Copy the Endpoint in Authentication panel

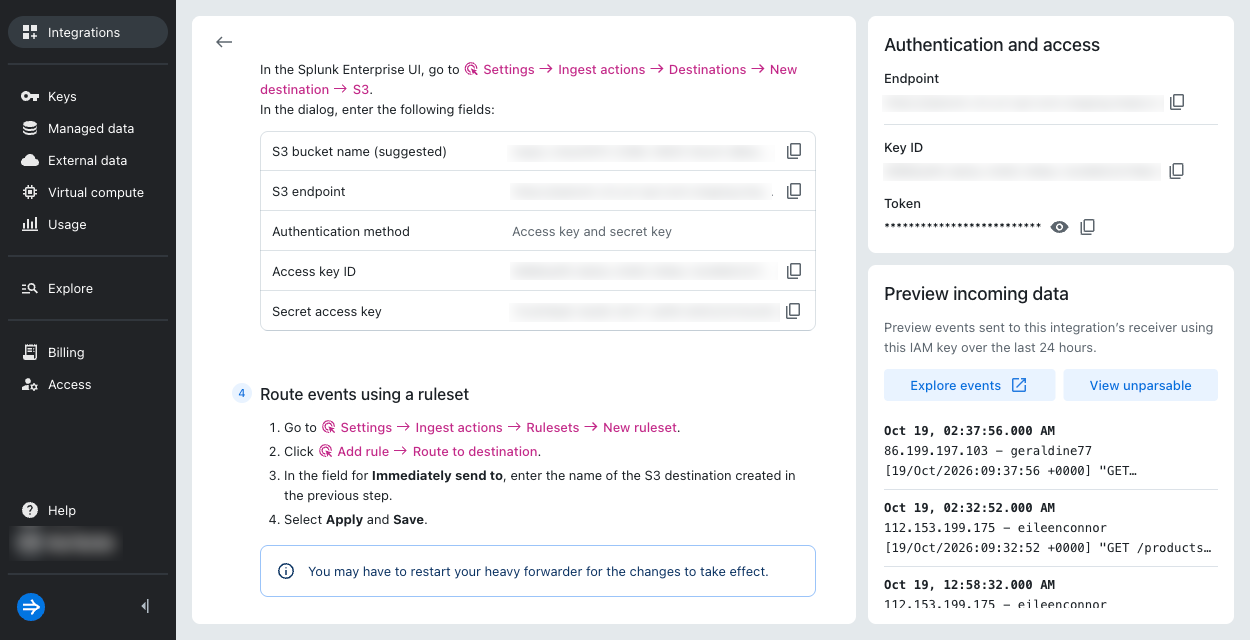[x=1177, y=102]
